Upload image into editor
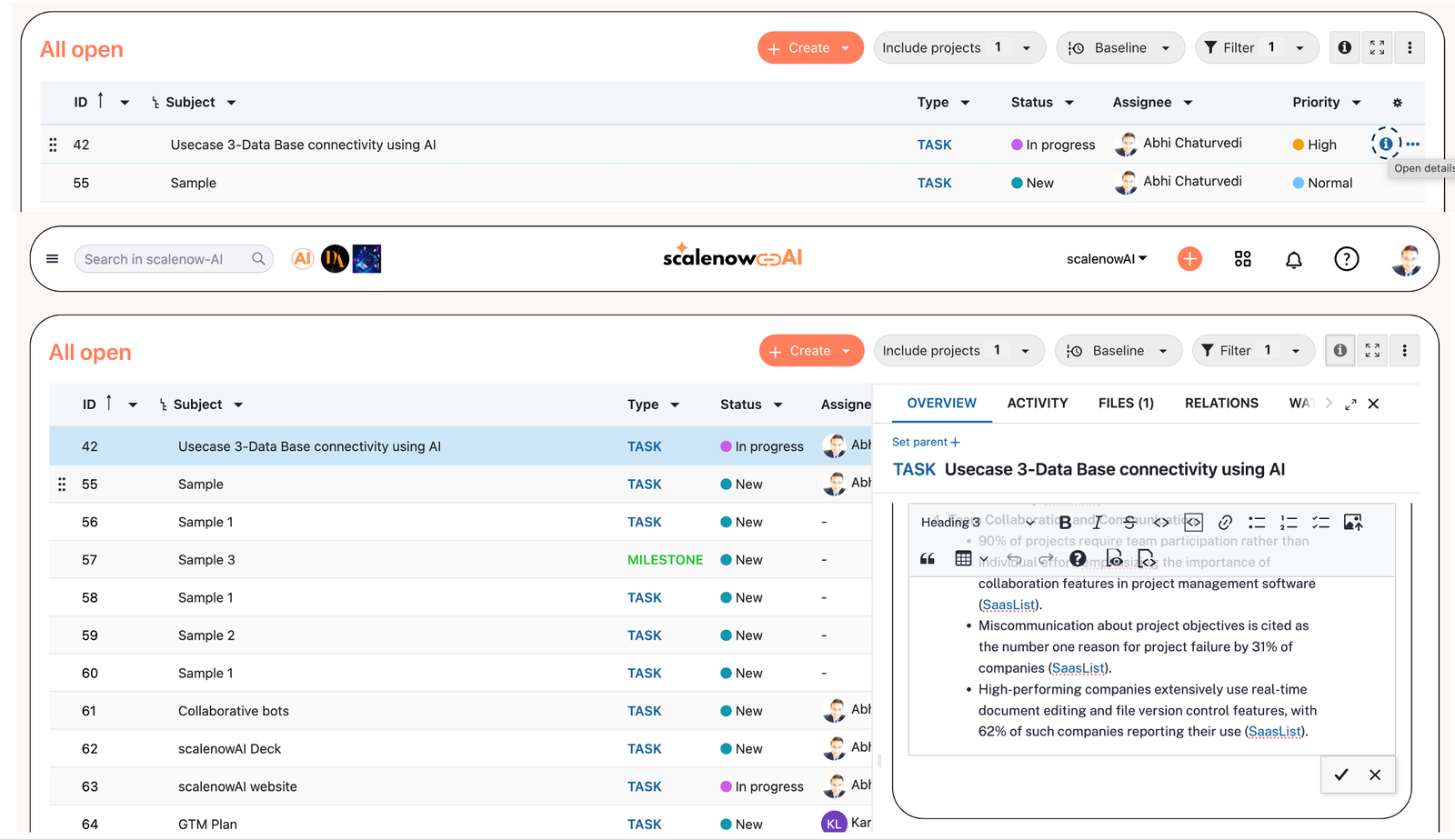This screenshot has width=1455, height=840. (1353, 522)
